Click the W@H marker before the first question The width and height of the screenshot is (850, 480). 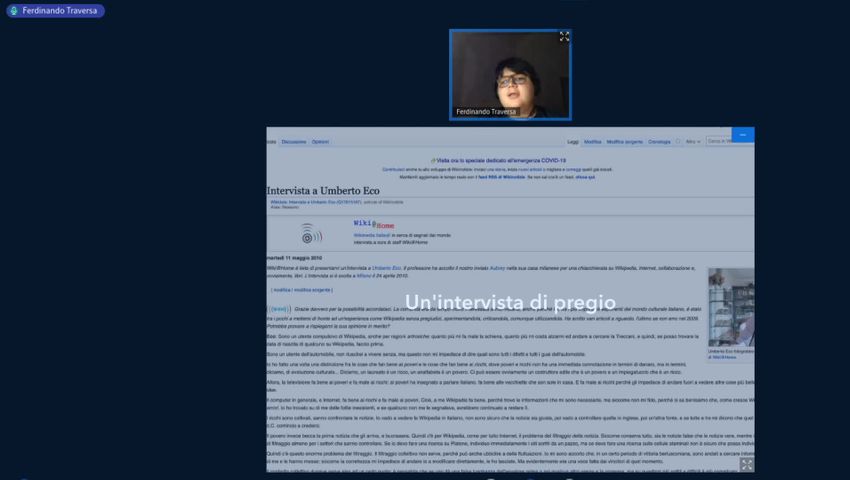(x=279, y=309)
